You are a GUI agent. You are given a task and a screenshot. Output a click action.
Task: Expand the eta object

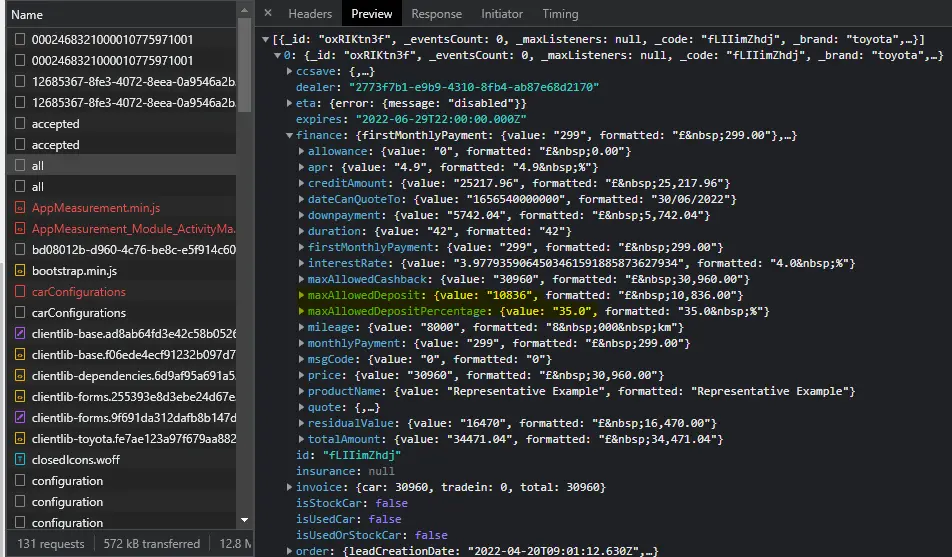pos(290,103)
